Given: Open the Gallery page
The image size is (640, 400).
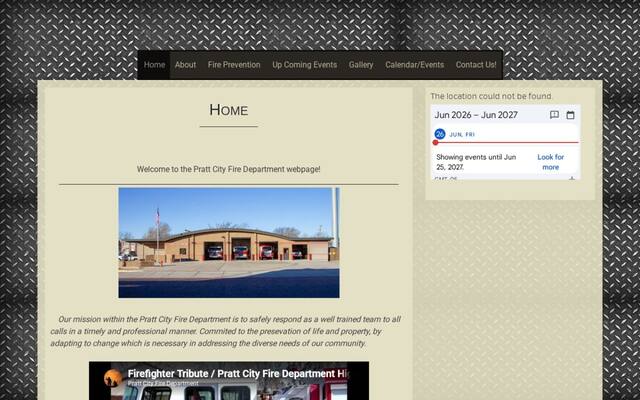Looking at the screenshot, I should coord(361,65).
